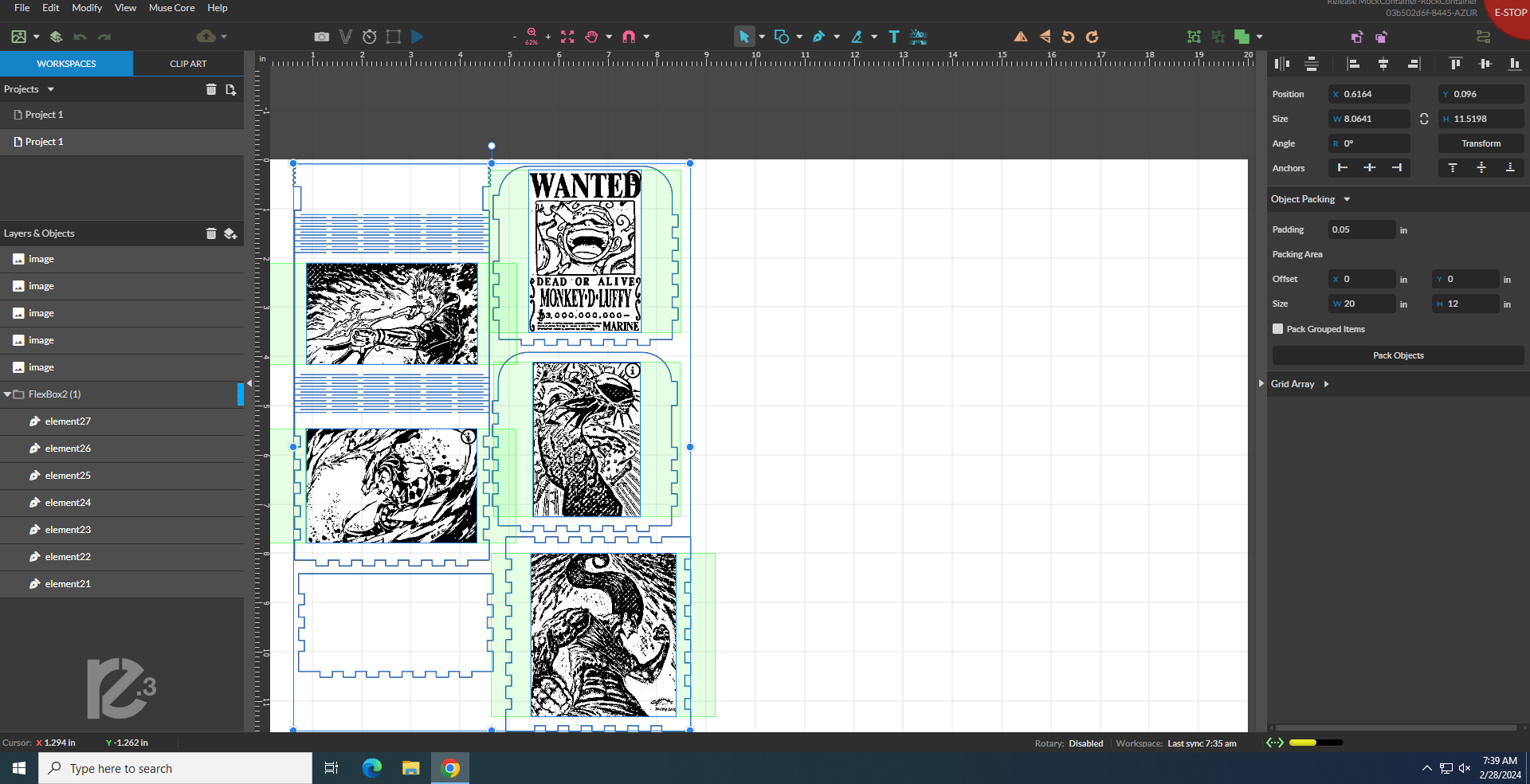Open the Projects dropdown arrow

51,89
